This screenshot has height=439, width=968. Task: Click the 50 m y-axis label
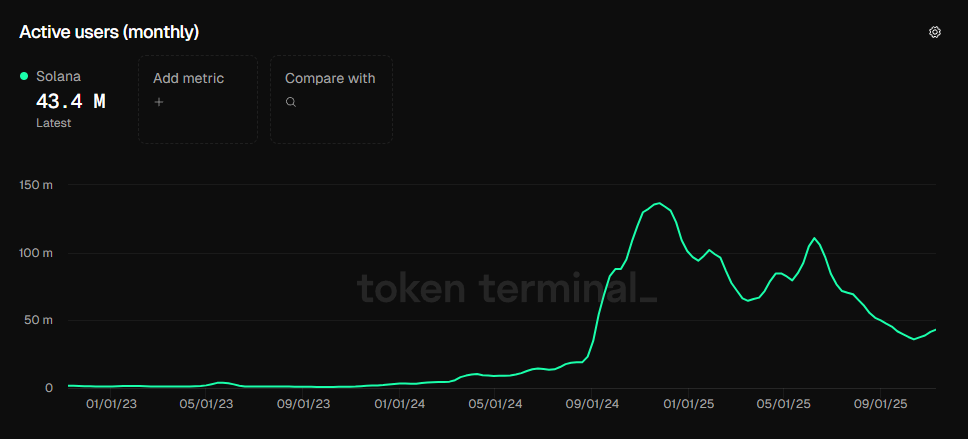pyautogui.click(x=40, y=320)
